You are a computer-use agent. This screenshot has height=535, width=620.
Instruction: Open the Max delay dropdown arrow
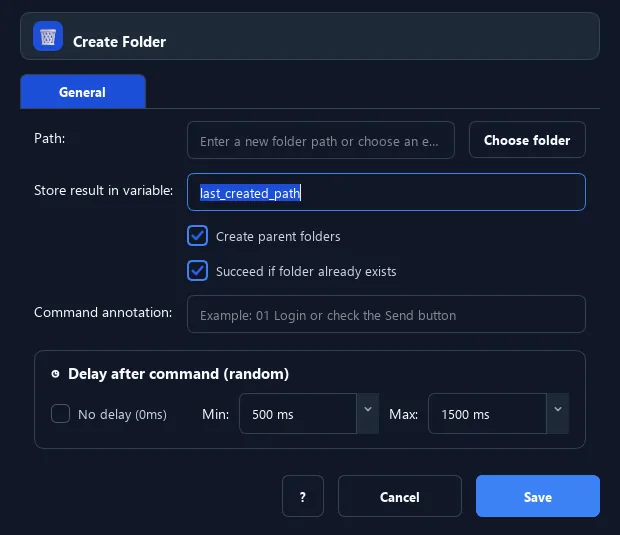pos(558,413)
